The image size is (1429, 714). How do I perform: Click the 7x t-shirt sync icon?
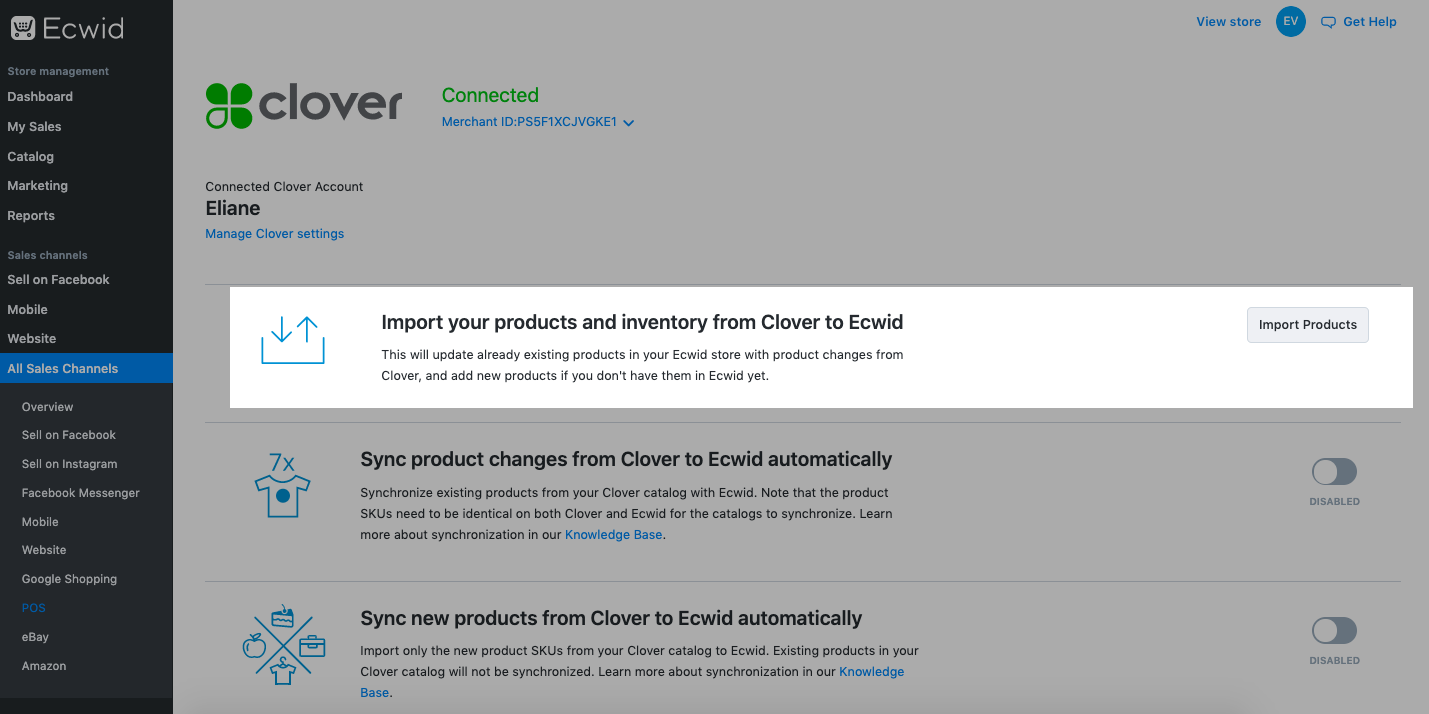click(283, 485)
